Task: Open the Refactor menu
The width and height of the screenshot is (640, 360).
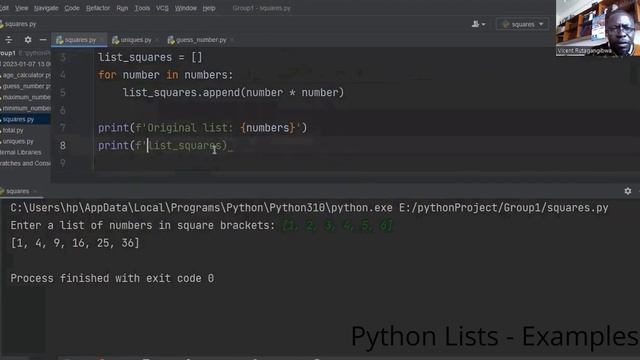Action: click(x=98, y=8)
